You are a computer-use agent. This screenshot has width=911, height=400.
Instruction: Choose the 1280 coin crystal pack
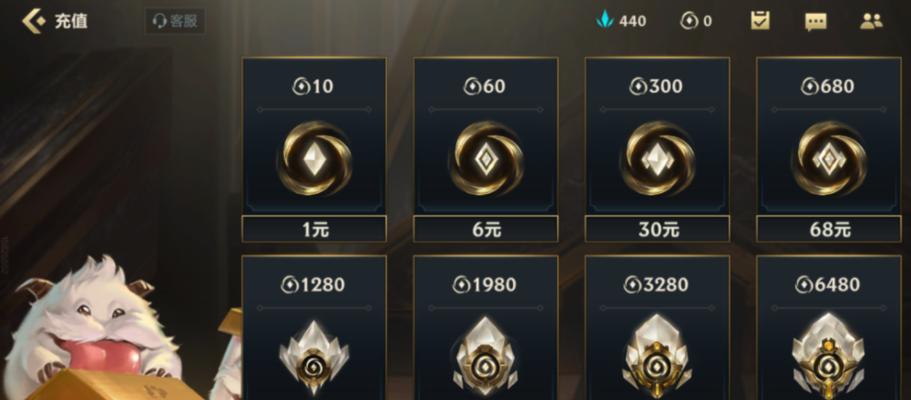(314, 328)
